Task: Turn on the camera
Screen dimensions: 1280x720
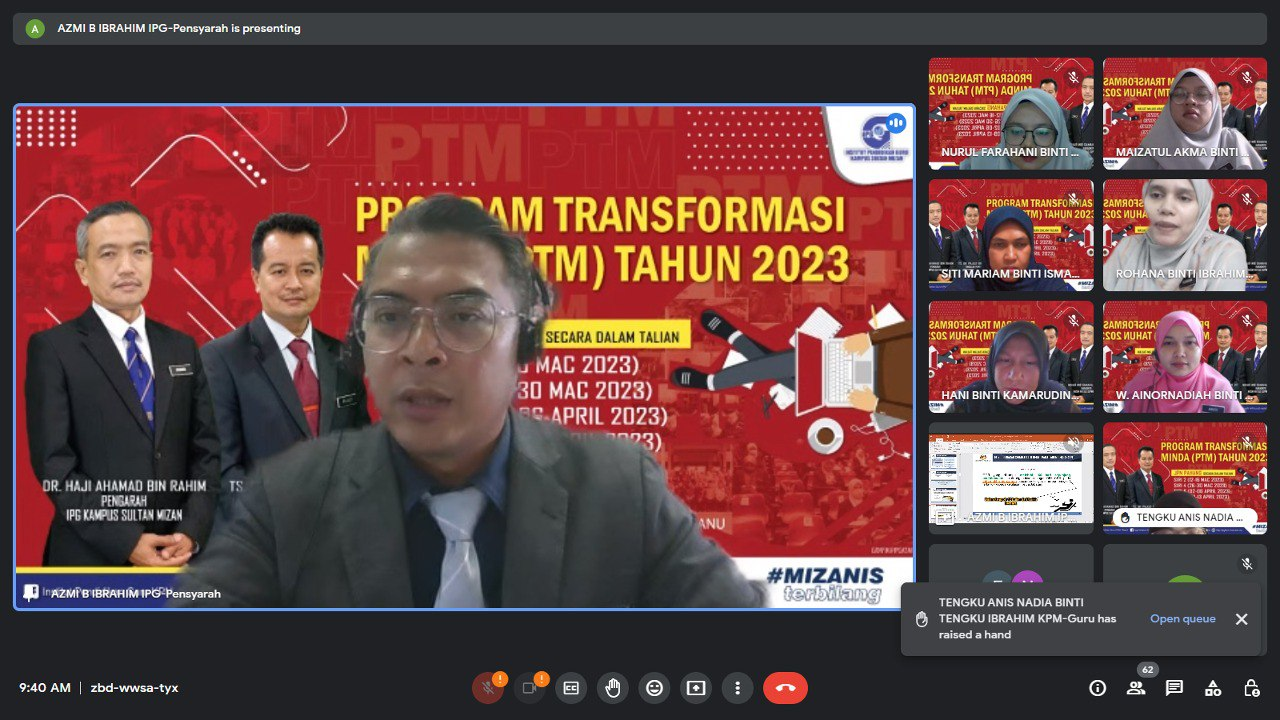Action: click(530, 688)
